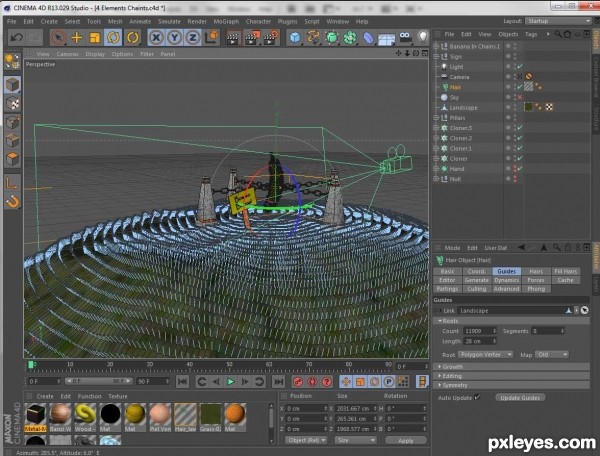Add a light object icon
This screenshot has height=456, width=600.
[422, 37]
